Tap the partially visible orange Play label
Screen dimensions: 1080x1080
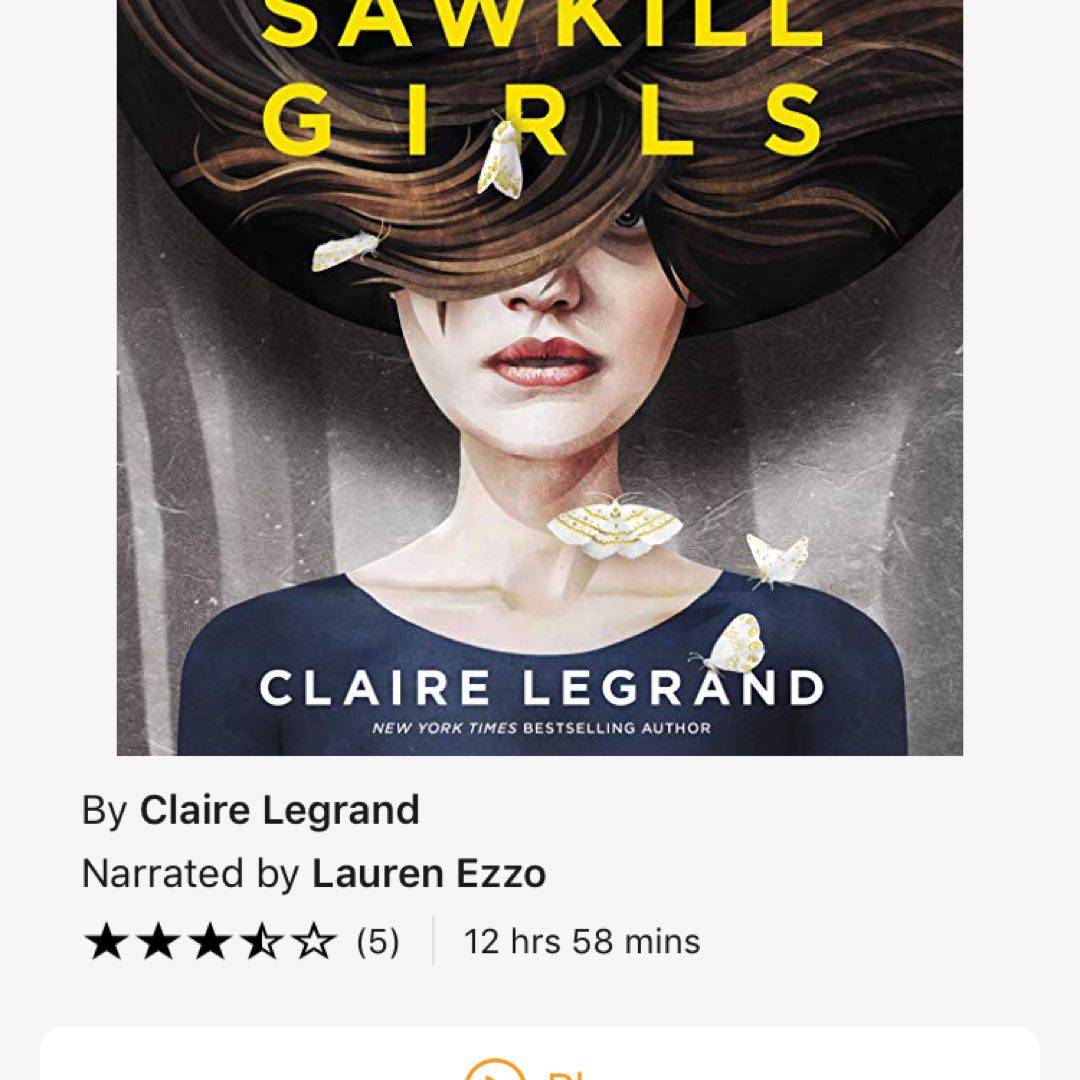click(x=566, y=1074)
